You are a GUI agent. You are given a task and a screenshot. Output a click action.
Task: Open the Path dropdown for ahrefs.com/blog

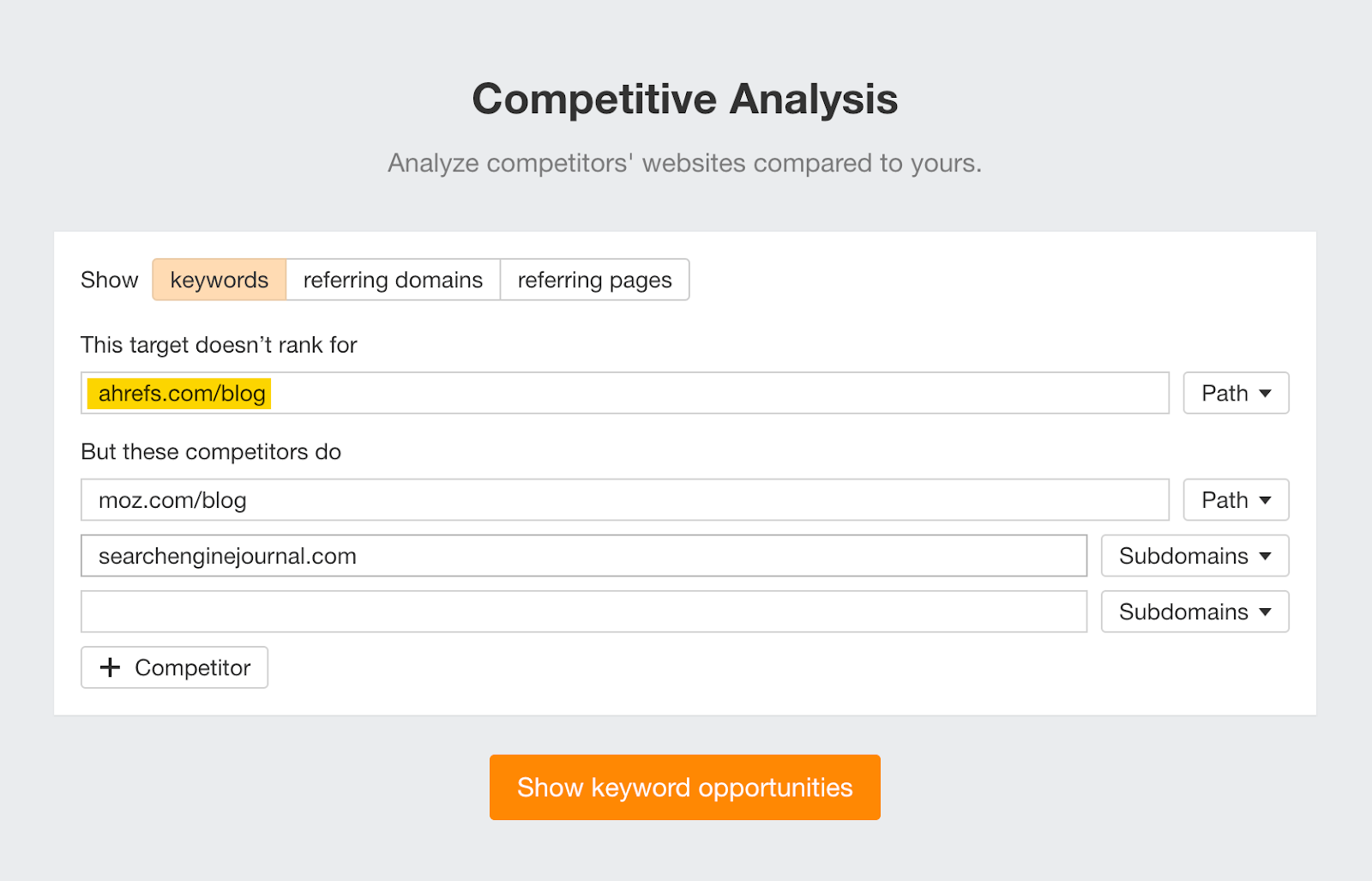(x=1235, y=393)
